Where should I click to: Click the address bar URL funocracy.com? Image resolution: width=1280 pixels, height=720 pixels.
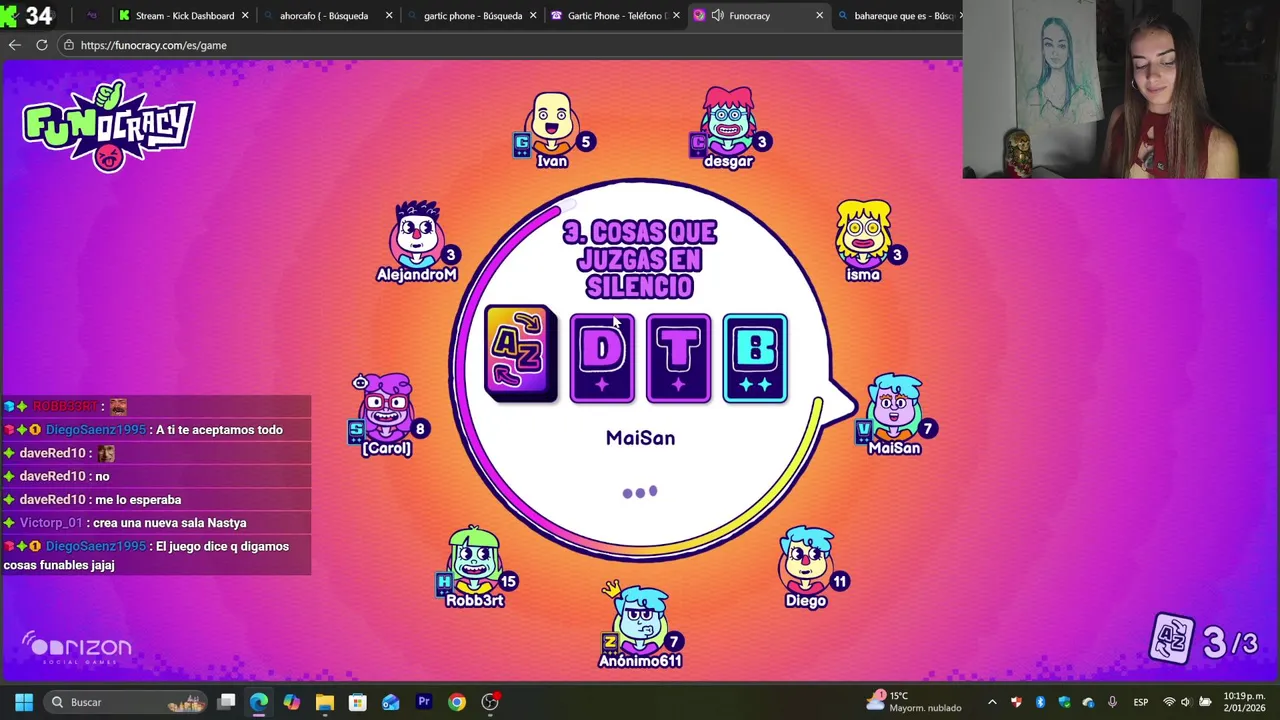coord(154,45)
